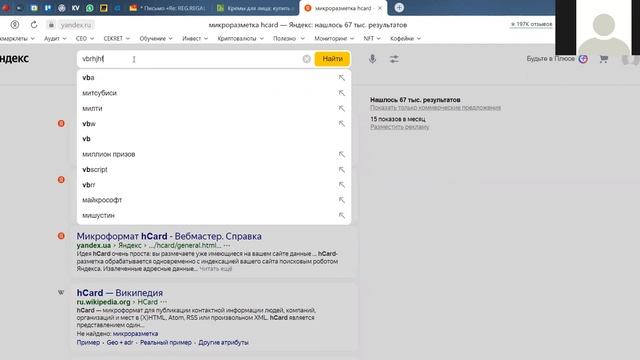Open the WhatsApp pinned tab
Image resolution: width=640 pixels, height=360 pixels.
pos(89,8)
